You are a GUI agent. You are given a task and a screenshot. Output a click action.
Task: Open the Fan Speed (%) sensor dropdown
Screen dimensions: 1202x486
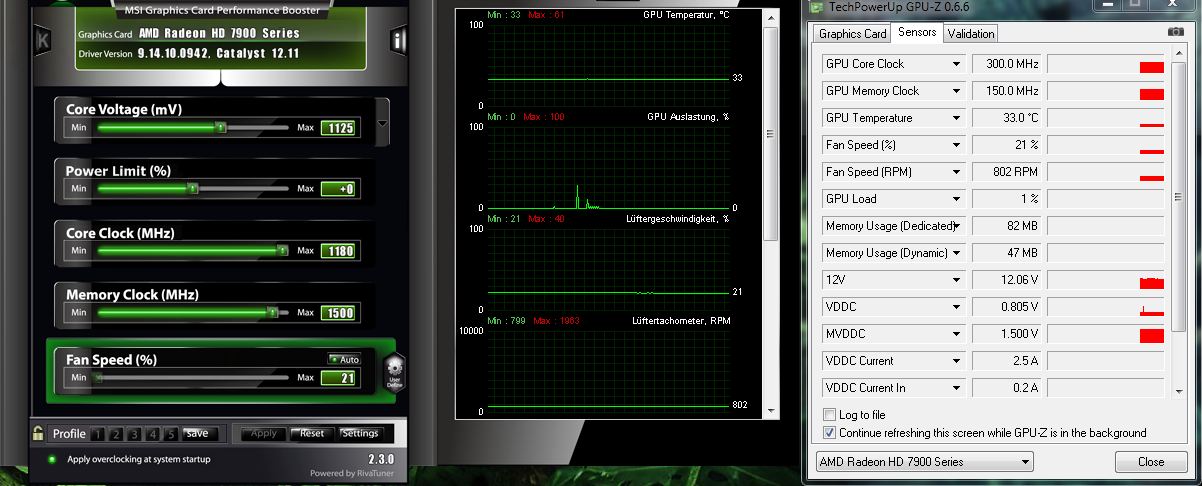click(x=957, y=145)
